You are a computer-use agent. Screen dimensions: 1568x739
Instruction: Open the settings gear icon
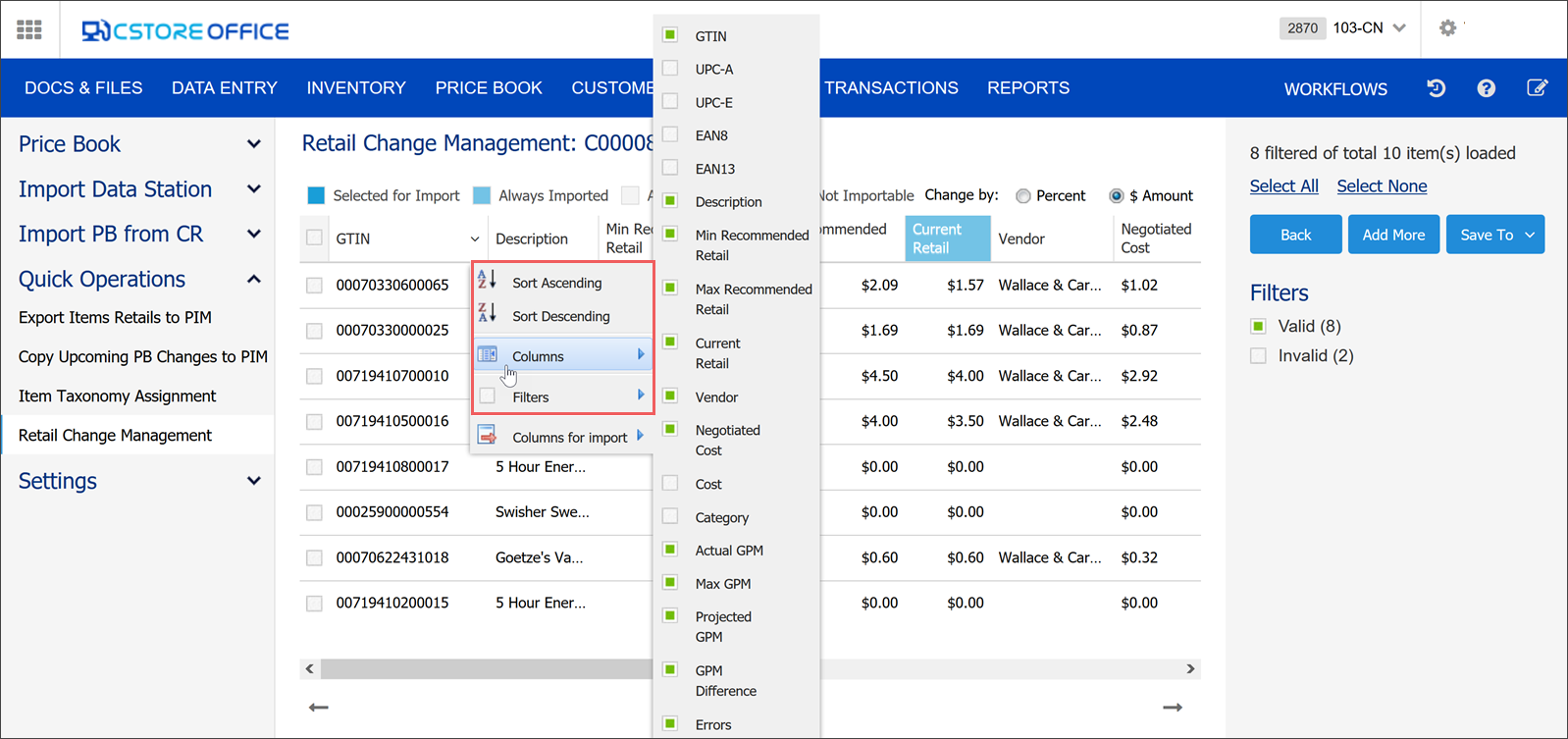pos(1447,28)
